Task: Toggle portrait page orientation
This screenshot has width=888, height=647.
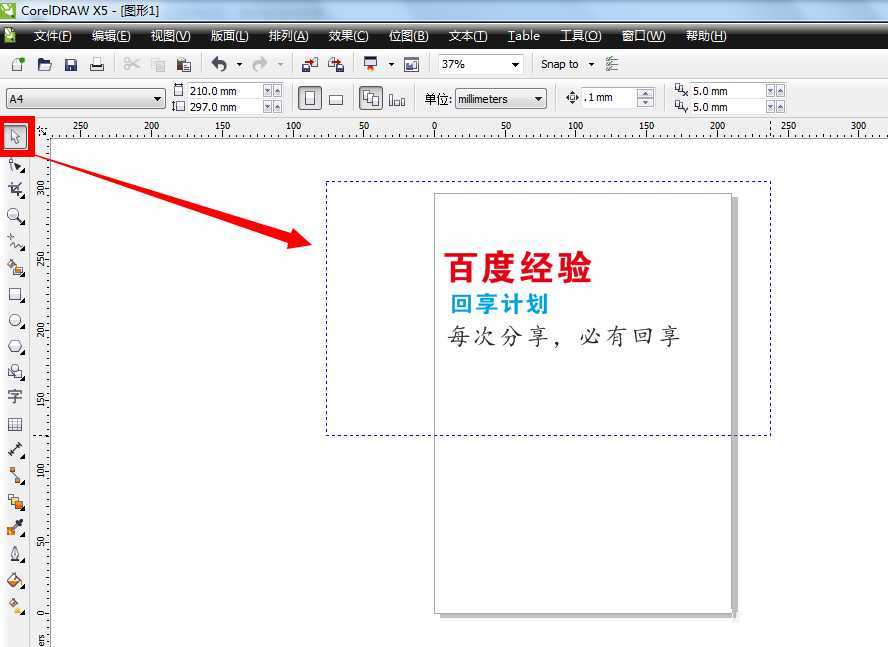Action: click(x=310, y=97)
